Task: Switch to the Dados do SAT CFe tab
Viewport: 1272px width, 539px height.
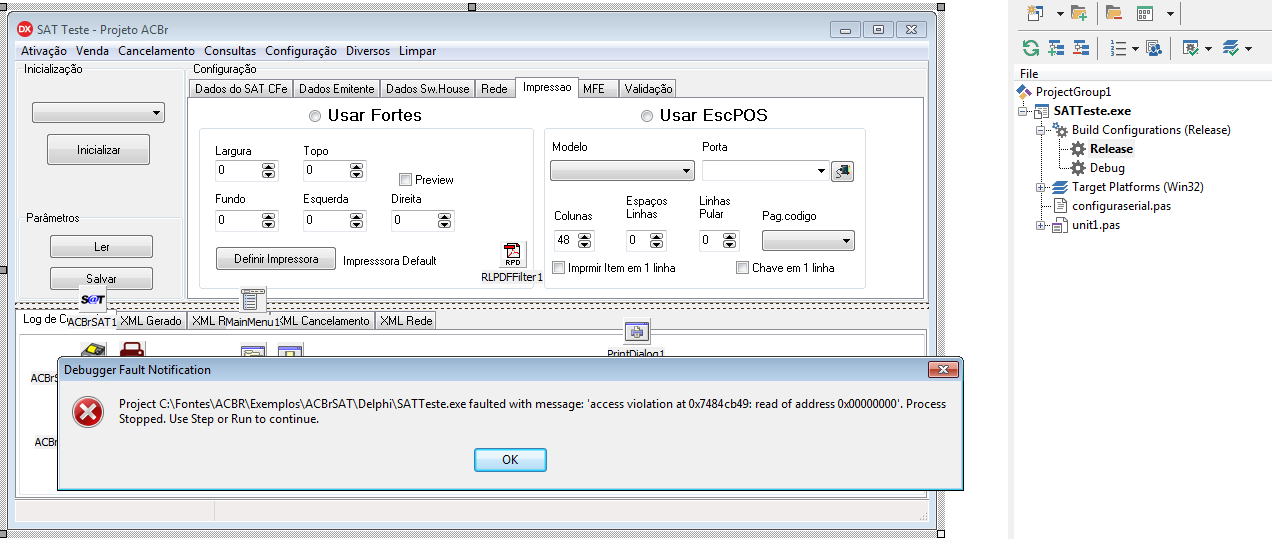Action: [x=241, y=89]
